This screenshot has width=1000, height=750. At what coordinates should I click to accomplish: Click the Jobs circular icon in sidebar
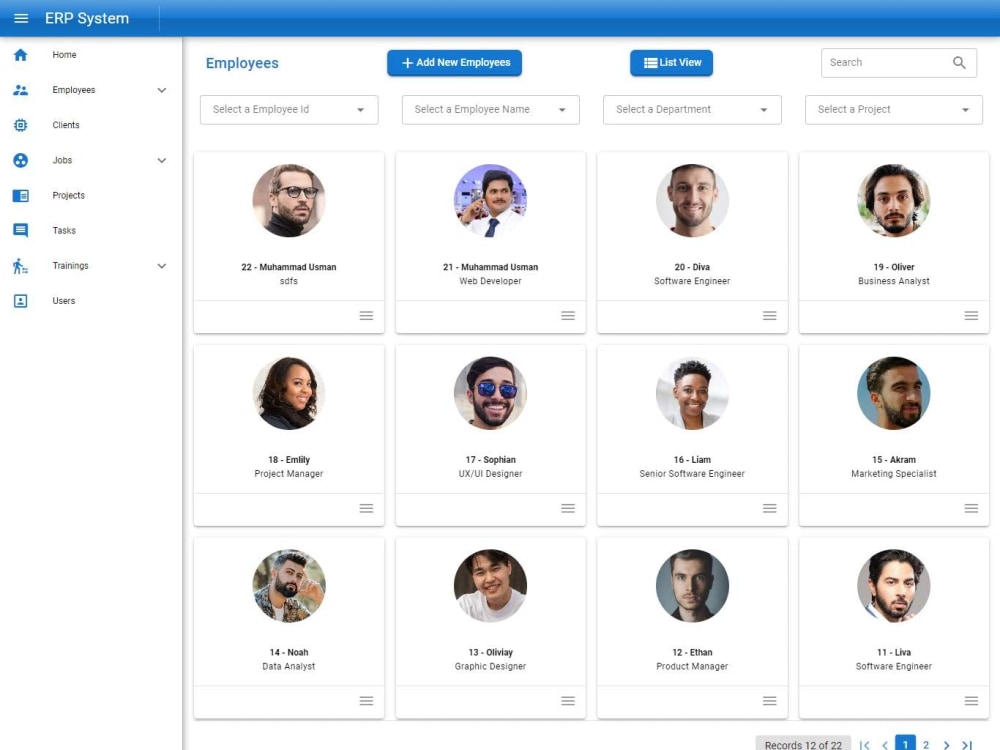(x=20, y=160)
